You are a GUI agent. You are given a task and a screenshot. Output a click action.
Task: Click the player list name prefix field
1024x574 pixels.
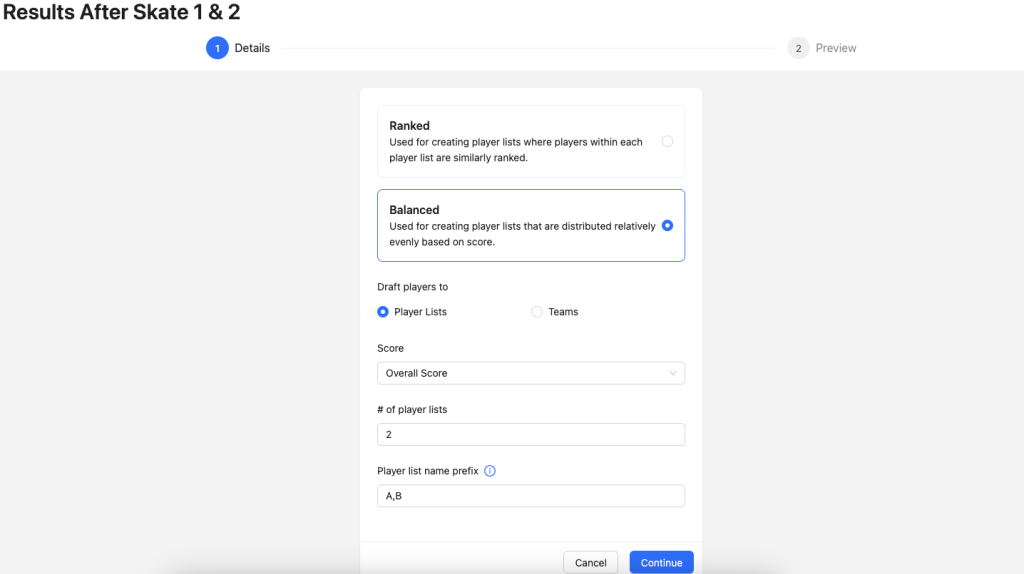(x=530, y=496)
